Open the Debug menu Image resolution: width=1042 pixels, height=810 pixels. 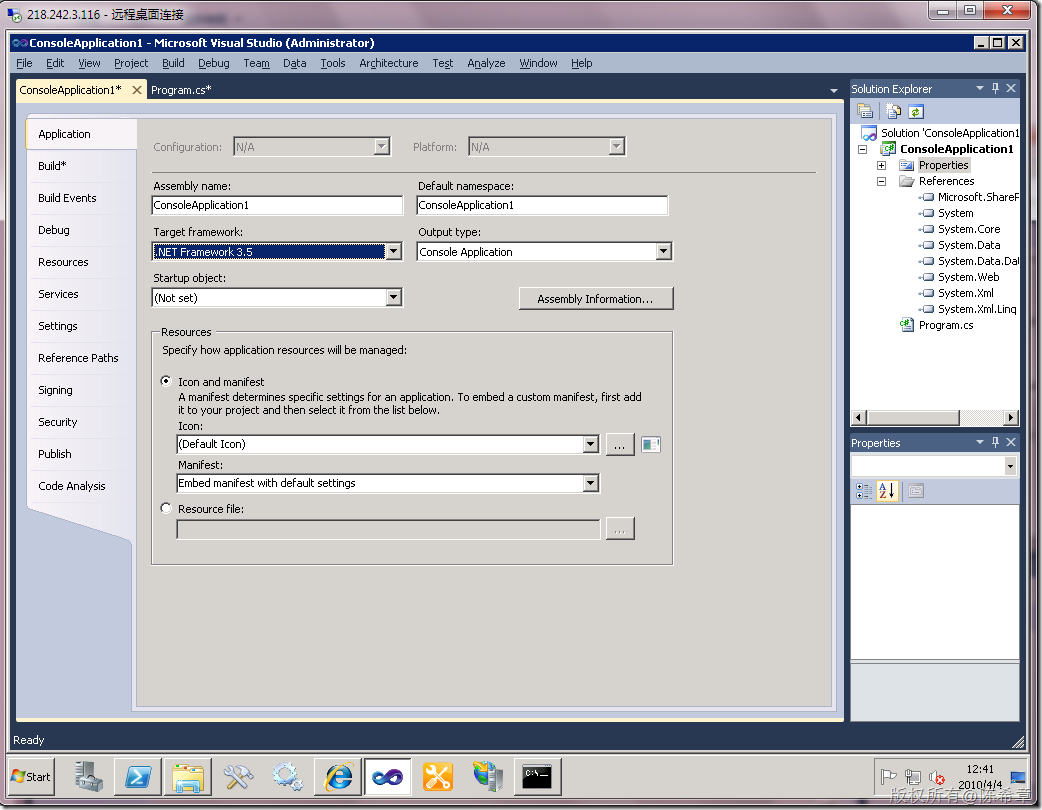[x=213, y=63]
